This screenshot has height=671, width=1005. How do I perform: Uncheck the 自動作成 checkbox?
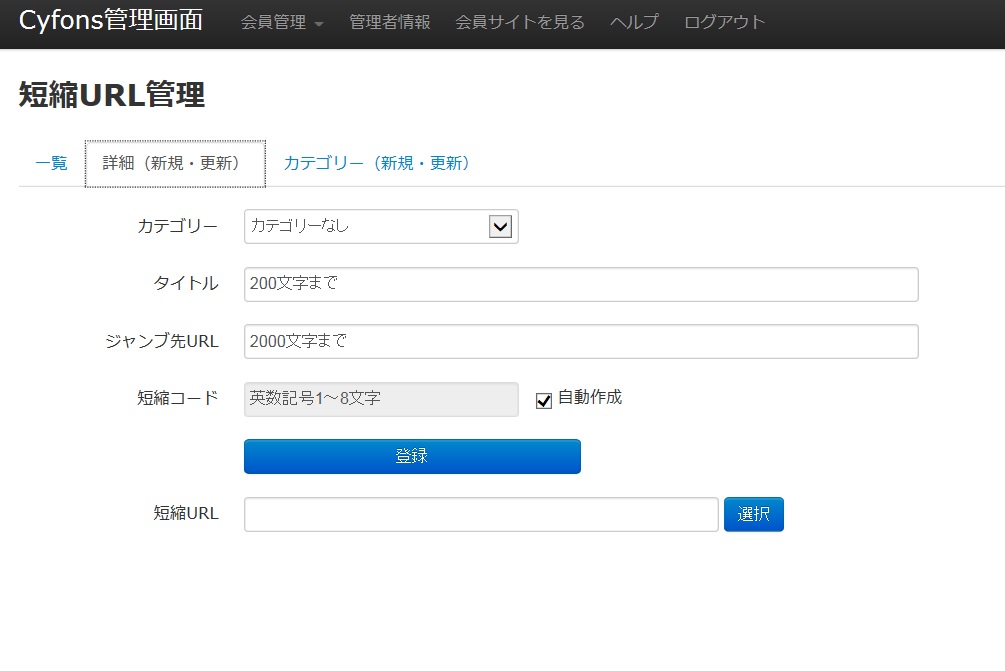pyautogui.click(x=544, y=400)
